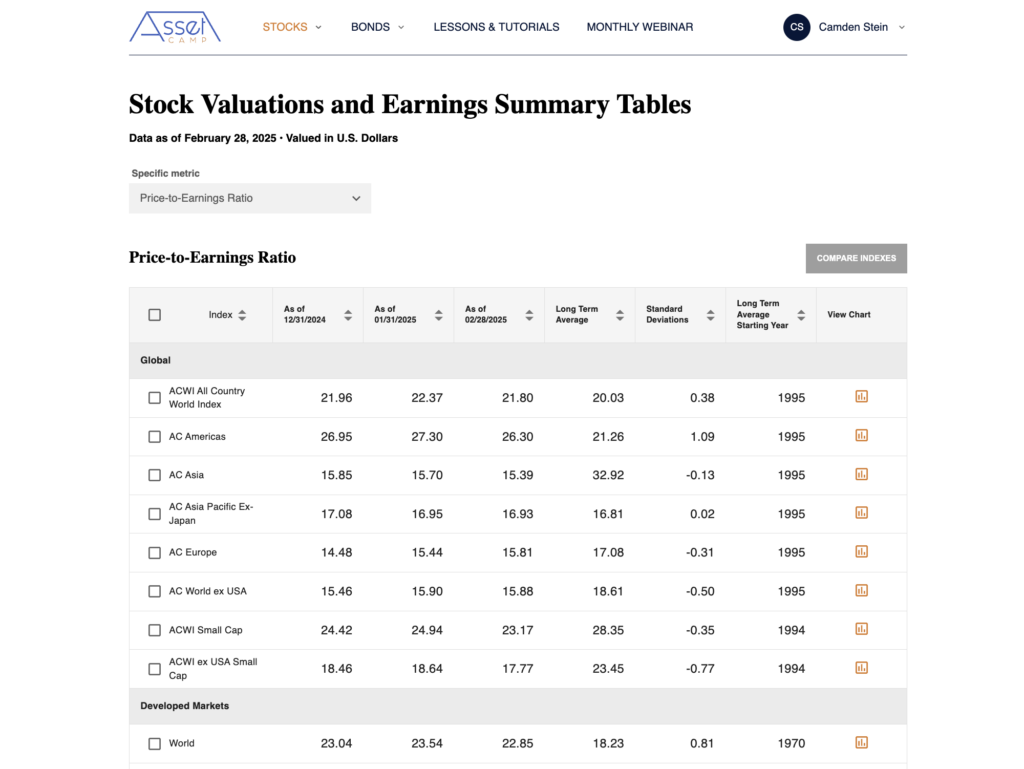The width and height of the screenshot is (1024, 769).
Task: Select the AC Europe checkbox
Action: [155, 553]
